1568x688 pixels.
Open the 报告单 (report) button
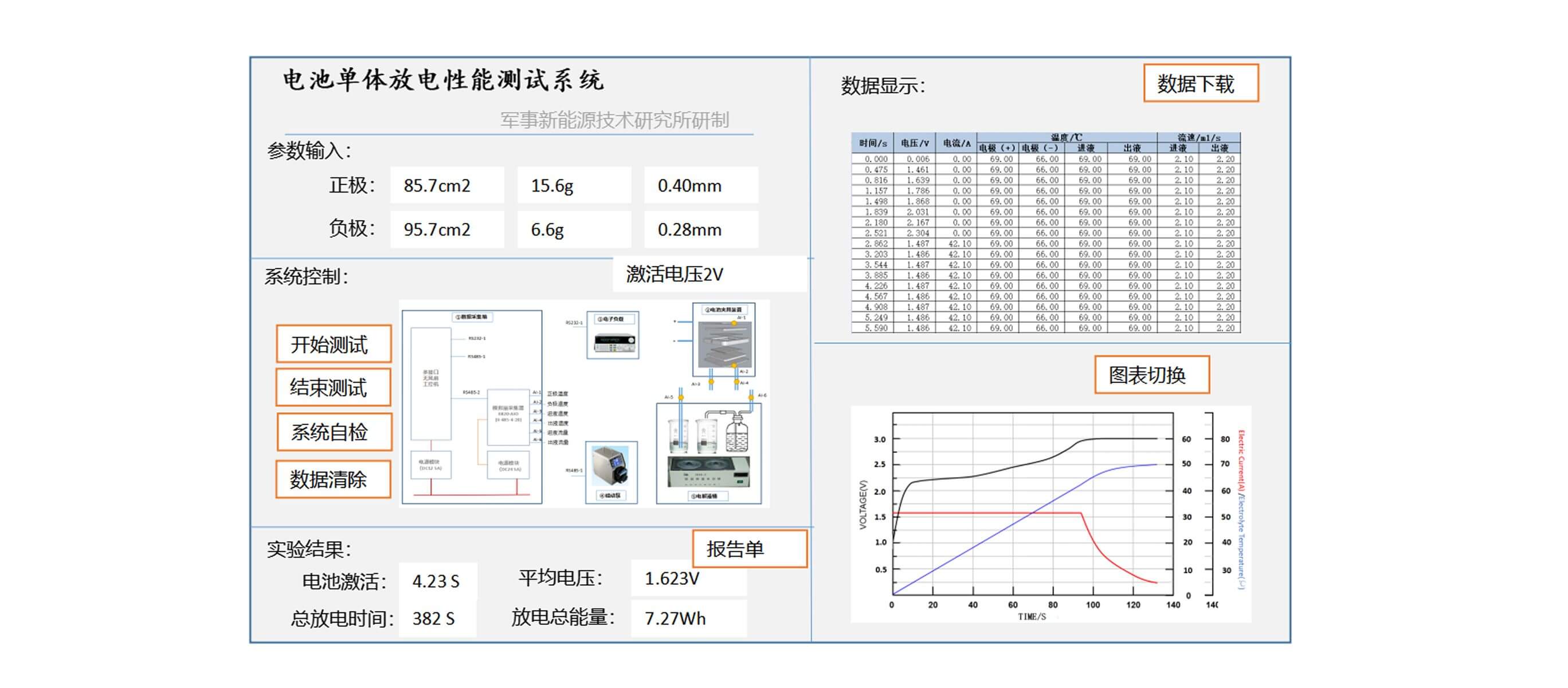coord(749,549)
